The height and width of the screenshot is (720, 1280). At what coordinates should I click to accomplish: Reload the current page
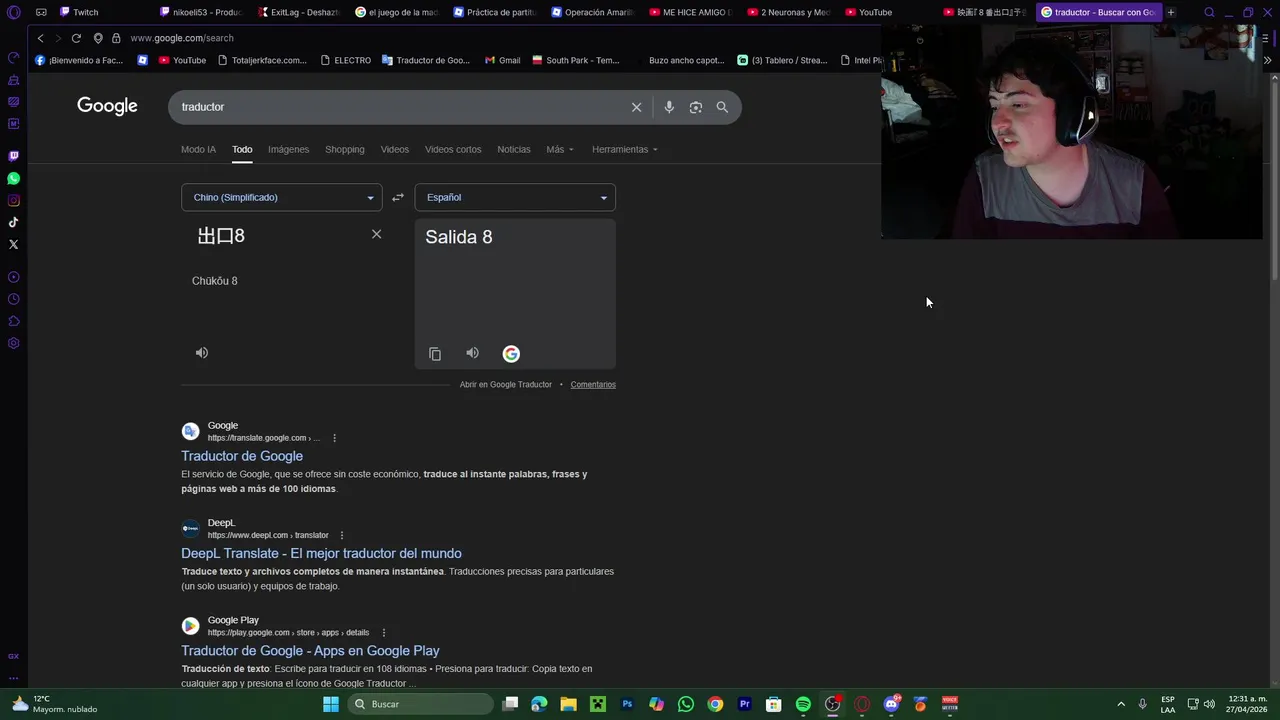[76, 38]
